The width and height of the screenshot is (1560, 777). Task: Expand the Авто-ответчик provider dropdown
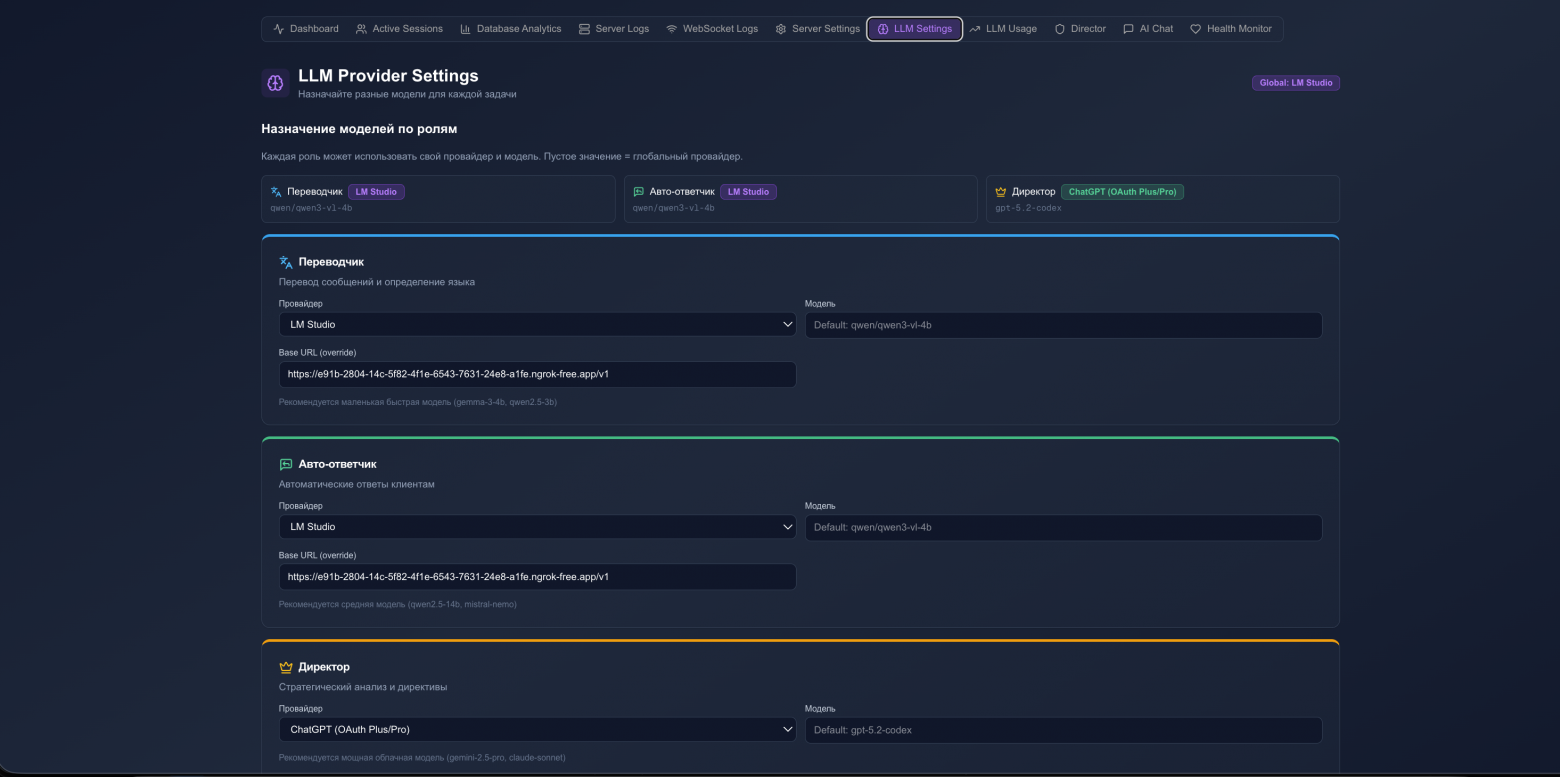[537, 527]
